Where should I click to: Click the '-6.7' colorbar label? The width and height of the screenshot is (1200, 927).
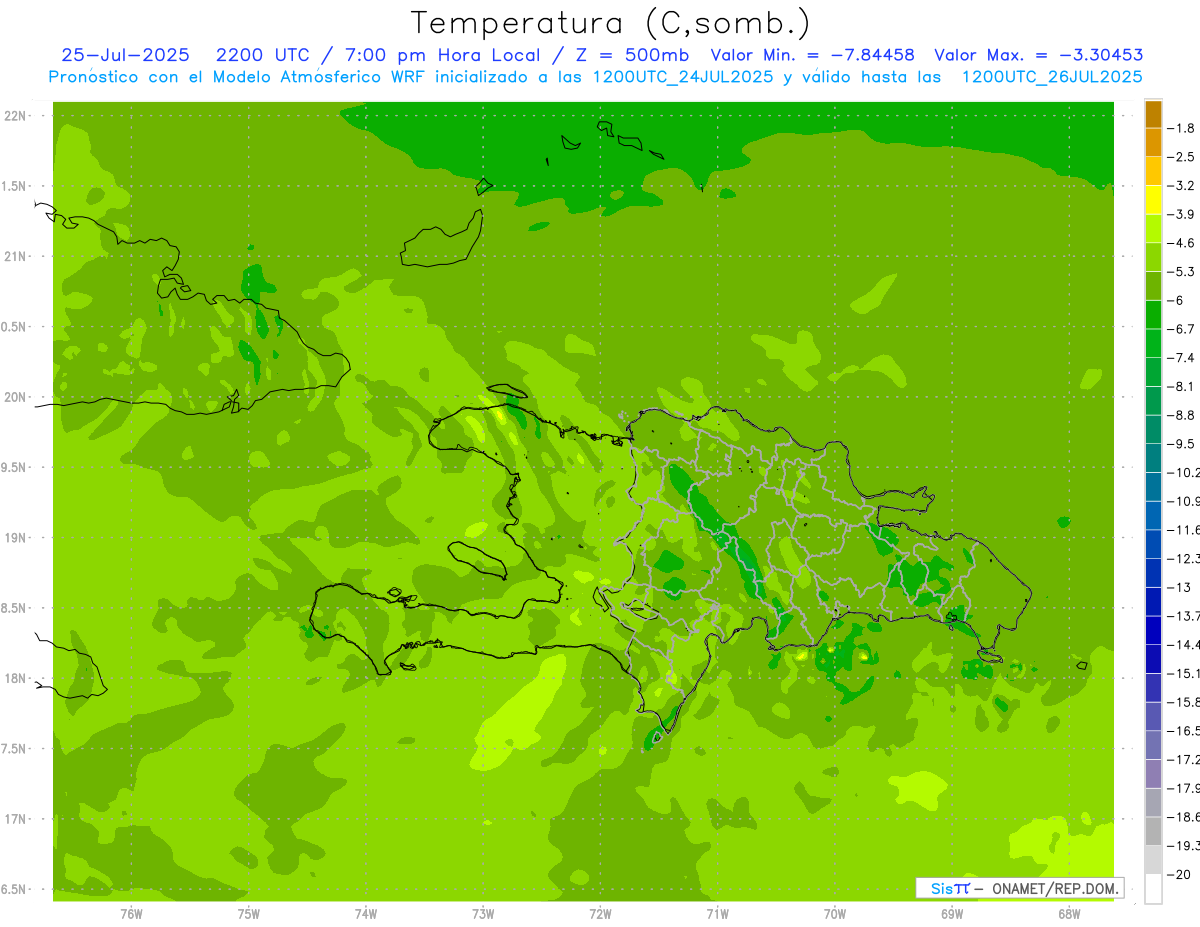[1181, 329]
